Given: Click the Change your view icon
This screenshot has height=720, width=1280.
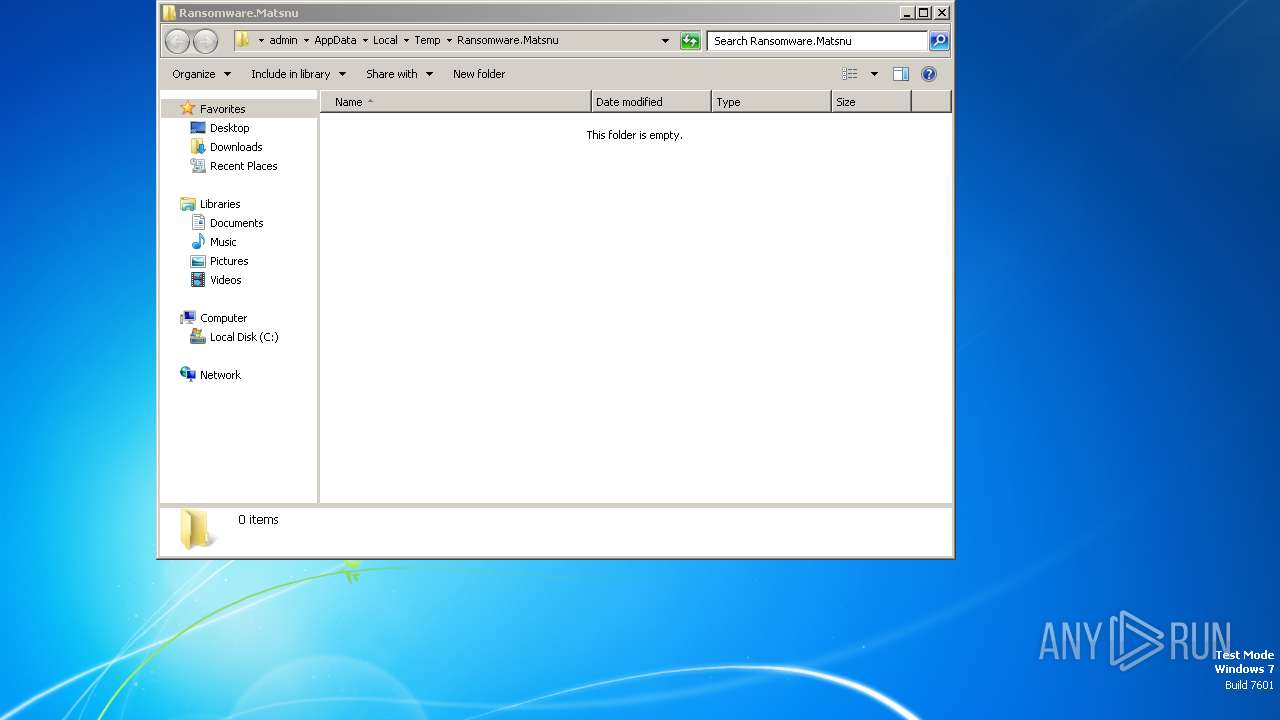Looking at the screenshot, I should point(849,74).
